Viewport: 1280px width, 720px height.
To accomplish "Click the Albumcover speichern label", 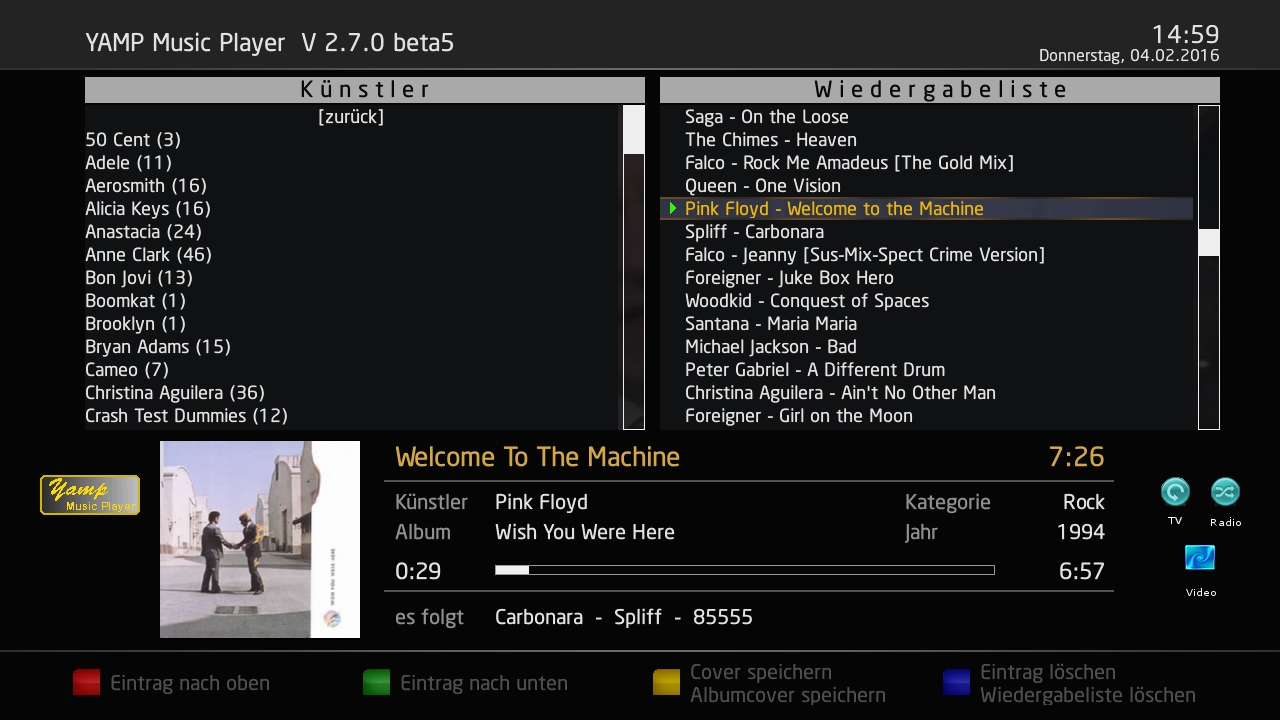I will (788, 695).
